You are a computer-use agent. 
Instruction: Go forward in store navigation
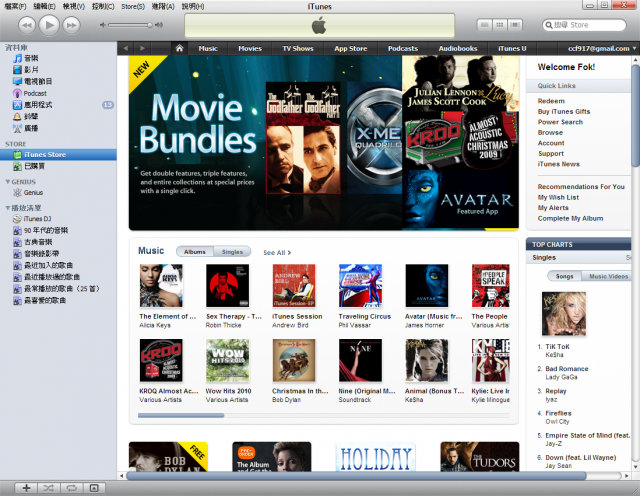coord(142,48)
